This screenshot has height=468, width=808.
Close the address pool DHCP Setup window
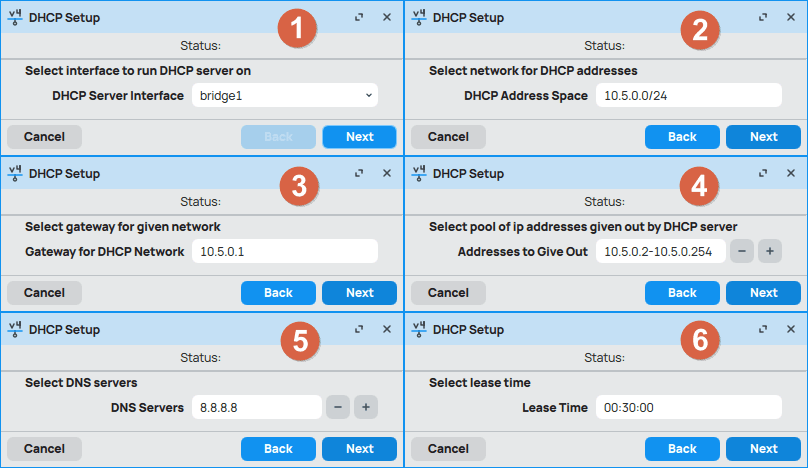point(791,173)
